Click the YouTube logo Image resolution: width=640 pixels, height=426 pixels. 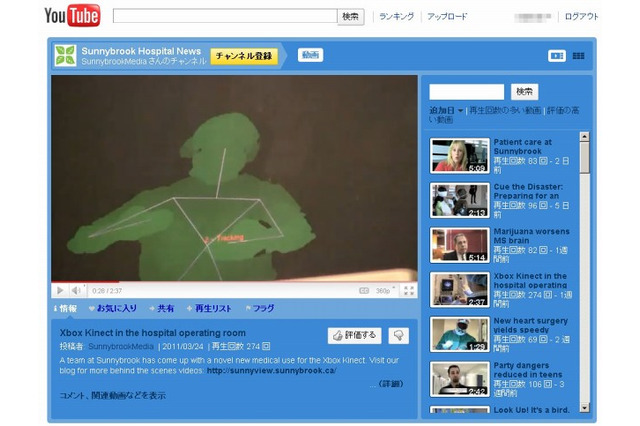[72, 16]
